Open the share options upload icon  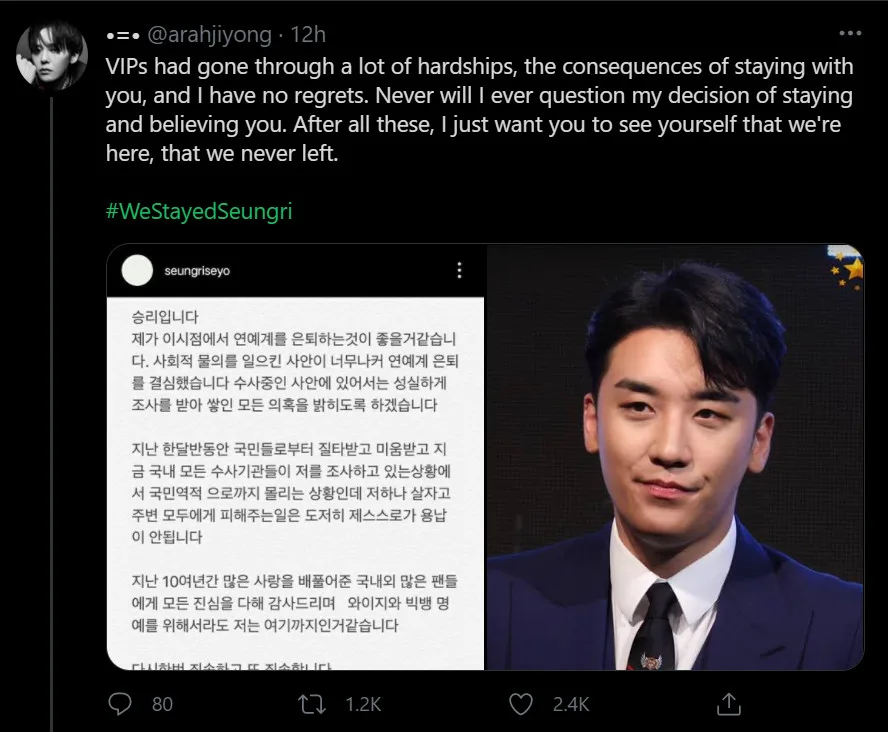728,704
